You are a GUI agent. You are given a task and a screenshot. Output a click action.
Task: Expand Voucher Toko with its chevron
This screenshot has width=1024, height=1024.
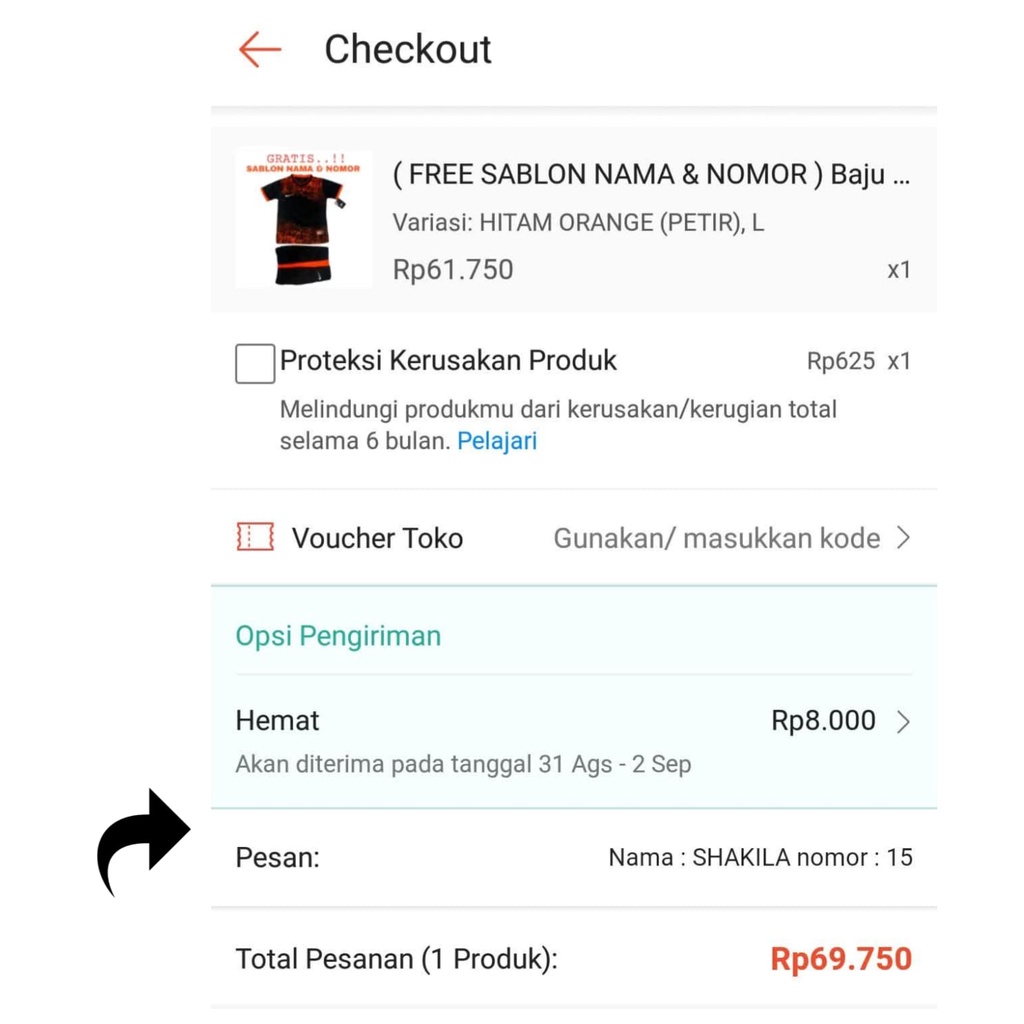coord(903,538)
